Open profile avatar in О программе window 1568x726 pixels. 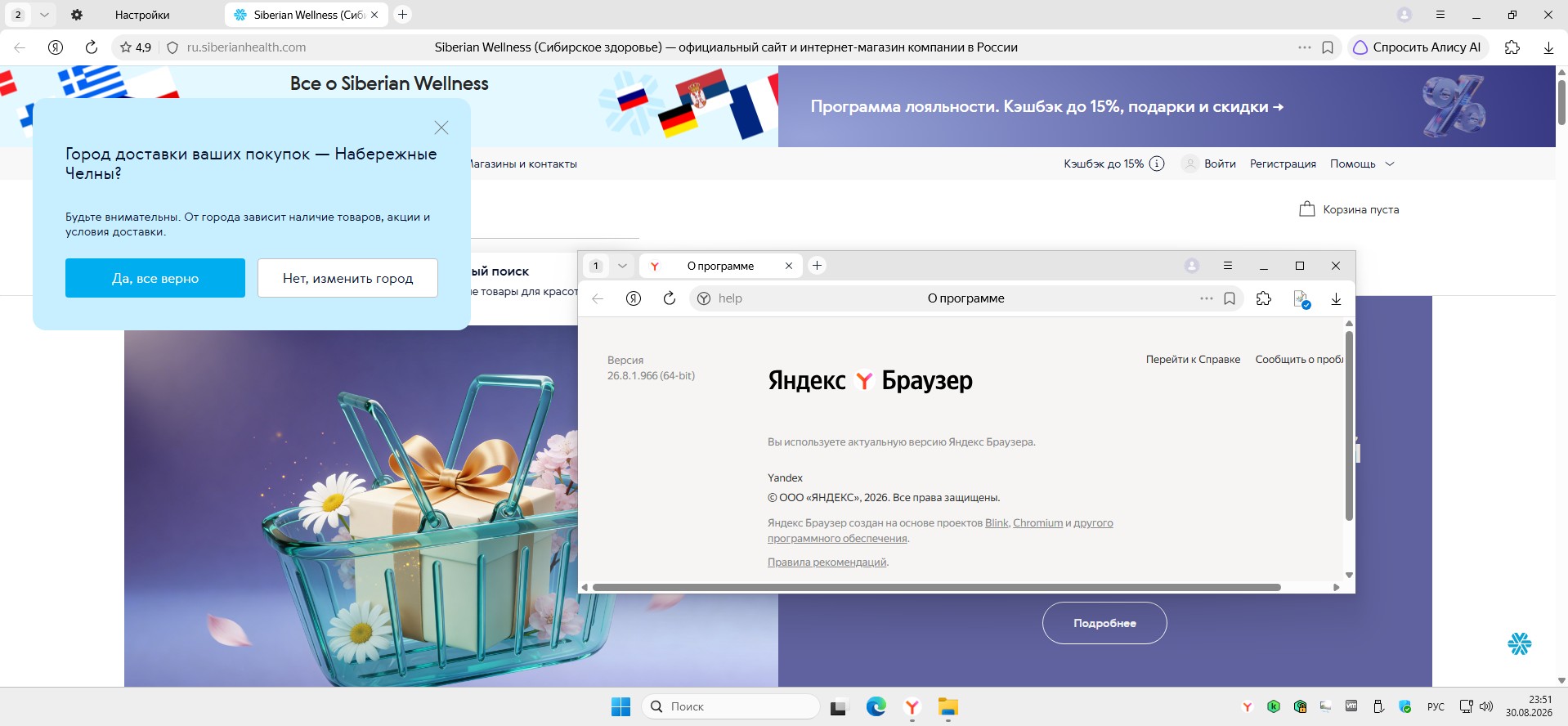click(x=1192, y=266)
